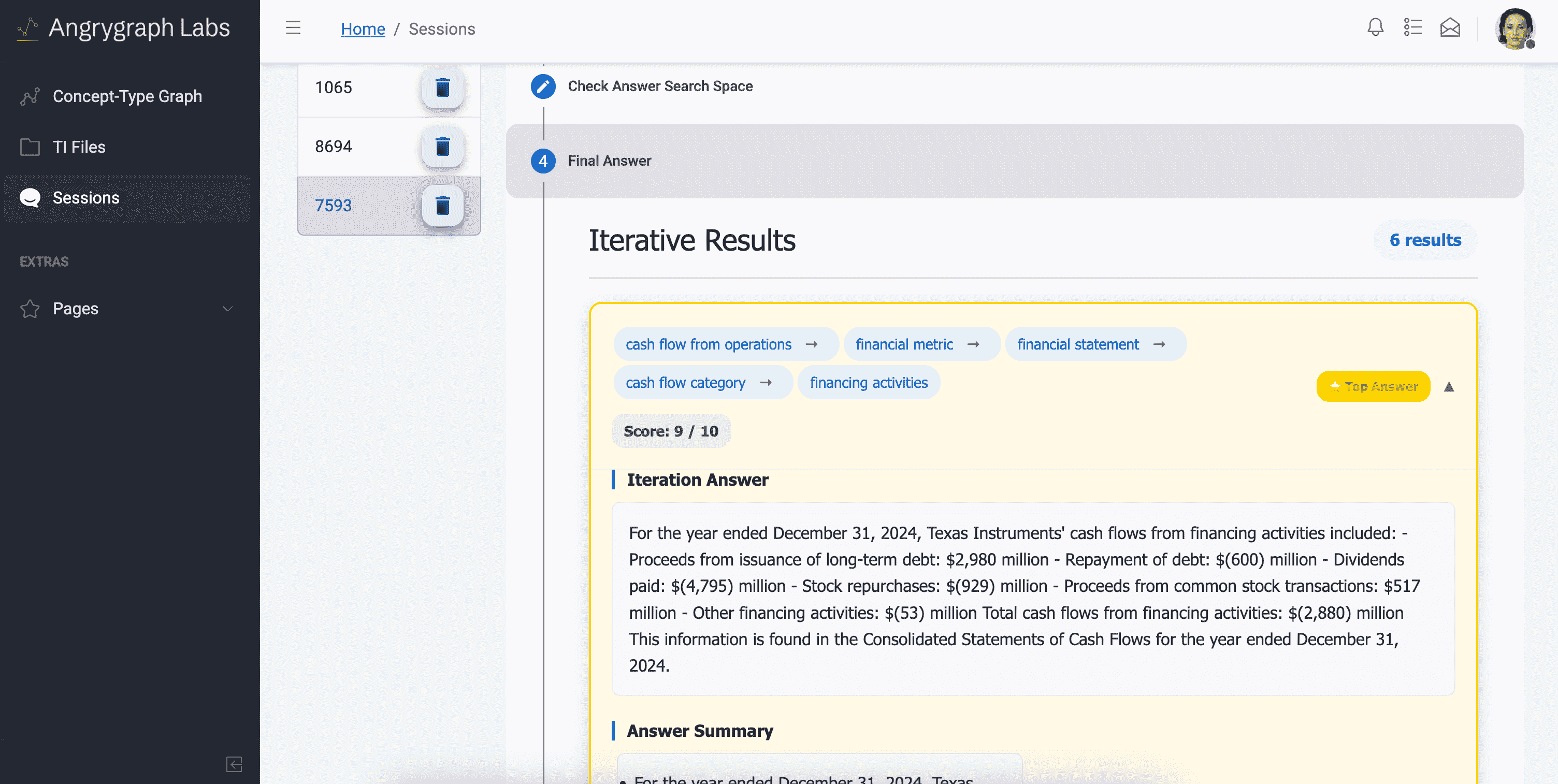Viewport: 1558px width, 784px height.
Task: Open the envelope messages icon
Action: (1450, 28)
